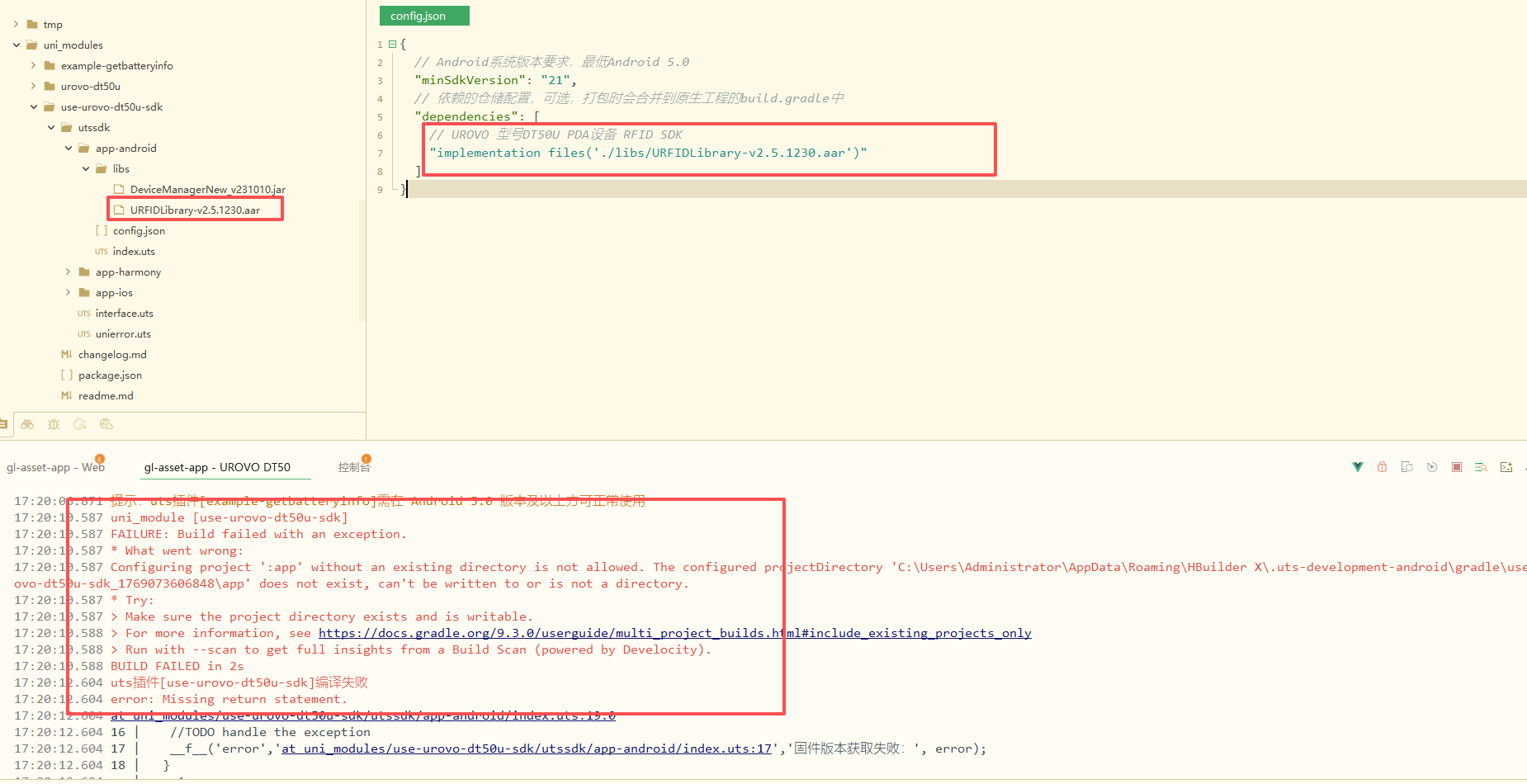This screenshot has height=784, width=1527.
Task: Switch to gl-asset-app - Web console tab
Action: point(54,467)
